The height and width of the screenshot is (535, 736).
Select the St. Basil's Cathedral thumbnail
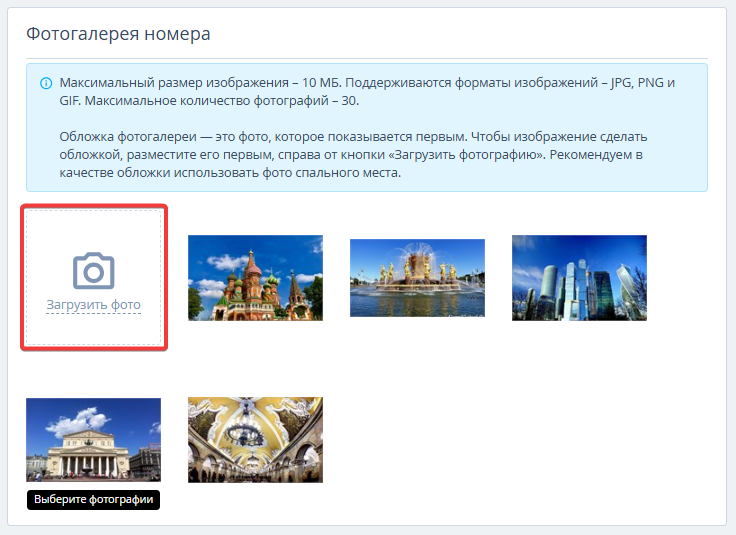coord(255,278)
